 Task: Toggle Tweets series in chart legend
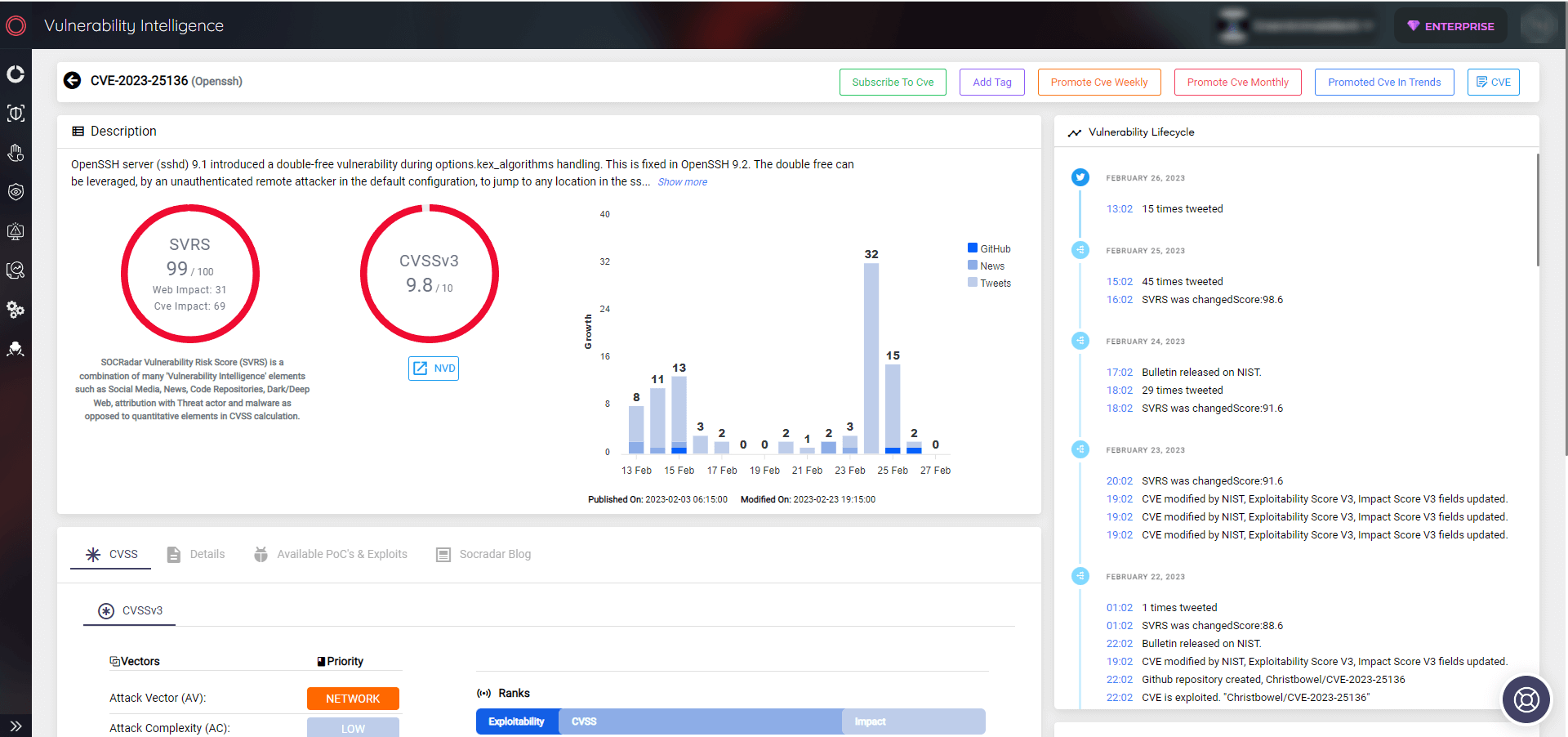(989, 283)
